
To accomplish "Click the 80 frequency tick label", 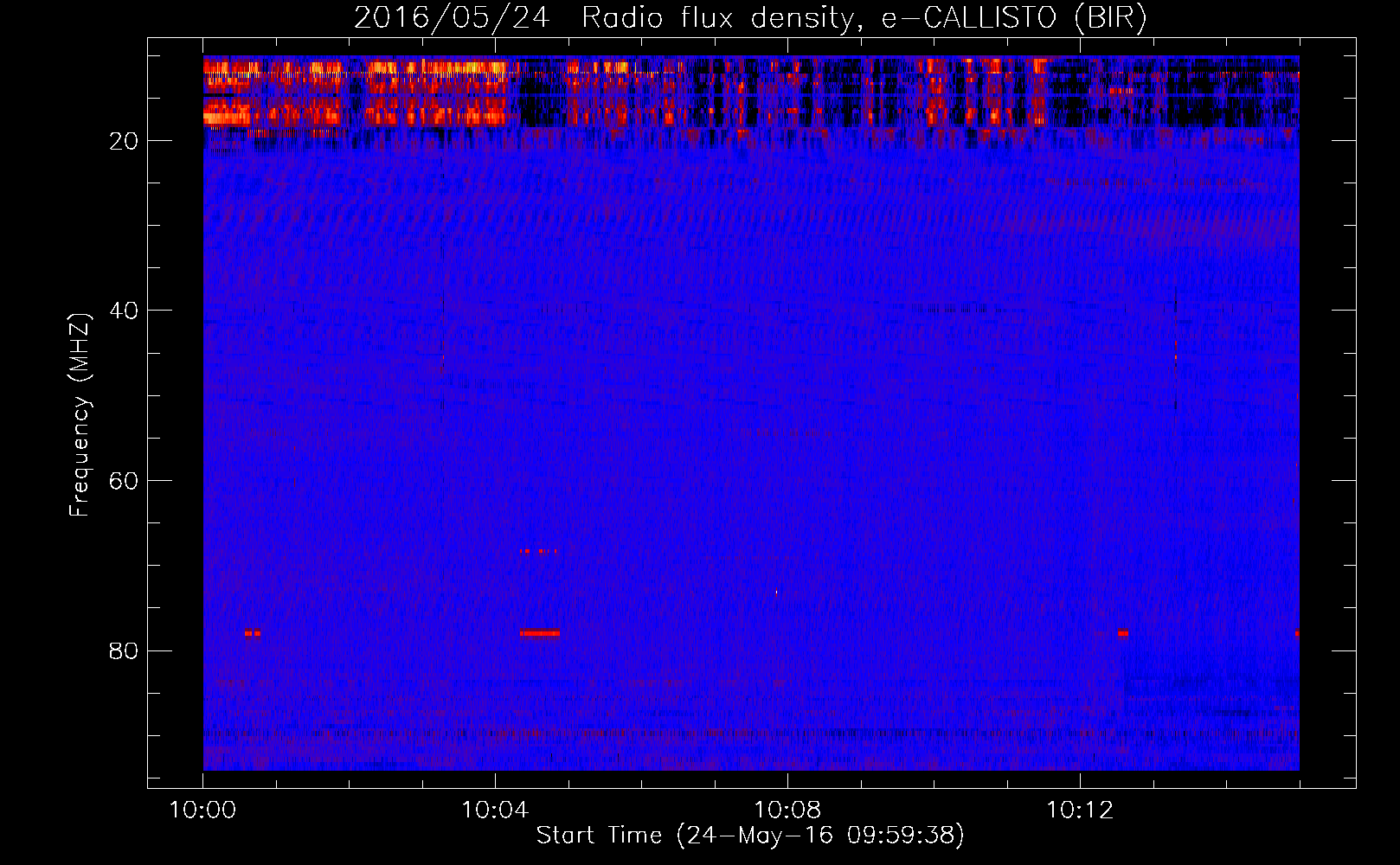I will tap(124, 650).
